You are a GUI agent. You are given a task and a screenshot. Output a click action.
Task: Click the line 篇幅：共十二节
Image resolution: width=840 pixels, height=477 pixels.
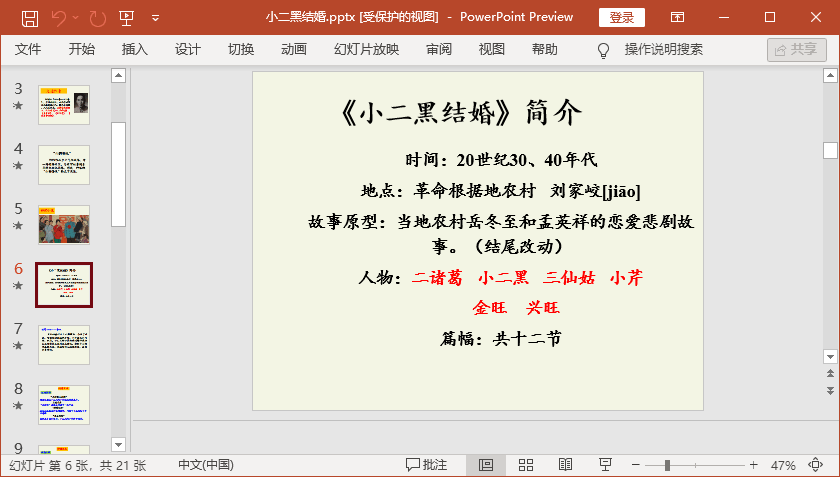coord(501,339)
